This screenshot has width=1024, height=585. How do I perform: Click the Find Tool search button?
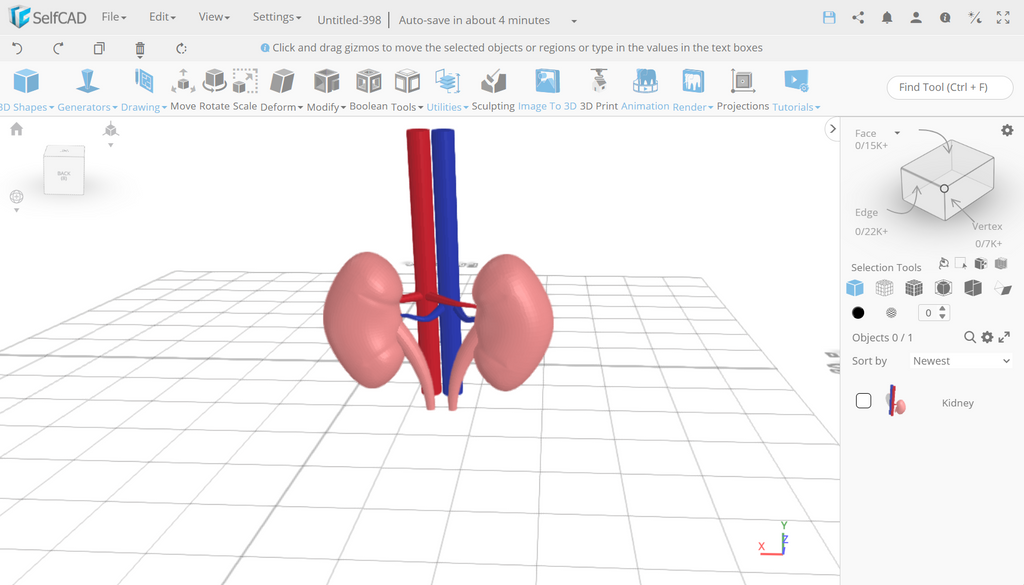point(948,87)
